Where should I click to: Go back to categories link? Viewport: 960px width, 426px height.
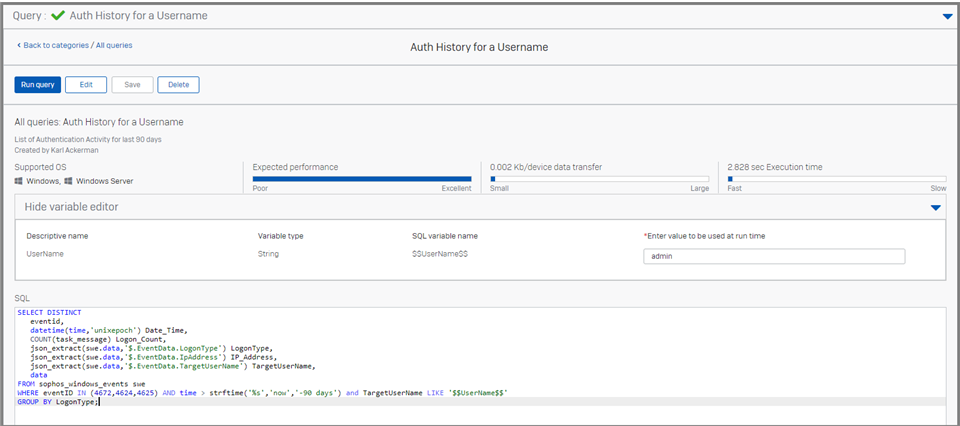click(x=53, y=45)
